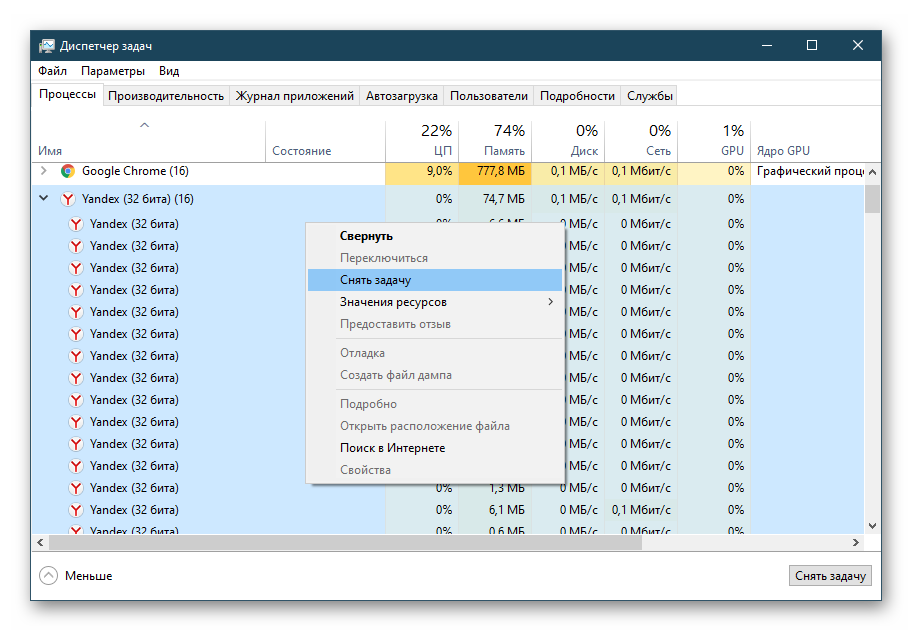Expand the Google Chrome process group
This screenshot has height=631, width=912.
[x=43, y=171]
